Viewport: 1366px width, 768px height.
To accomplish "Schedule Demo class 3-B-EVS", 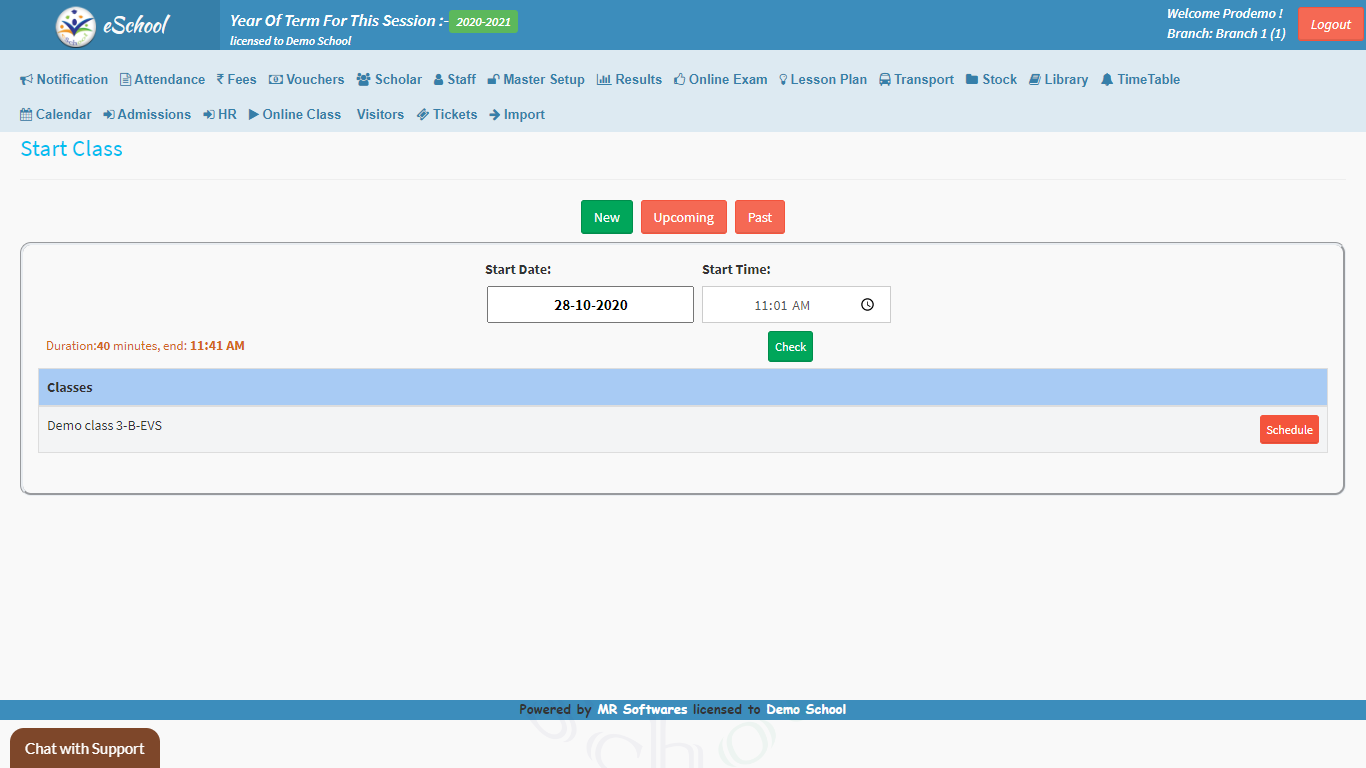I will (x=1288, y=430).
